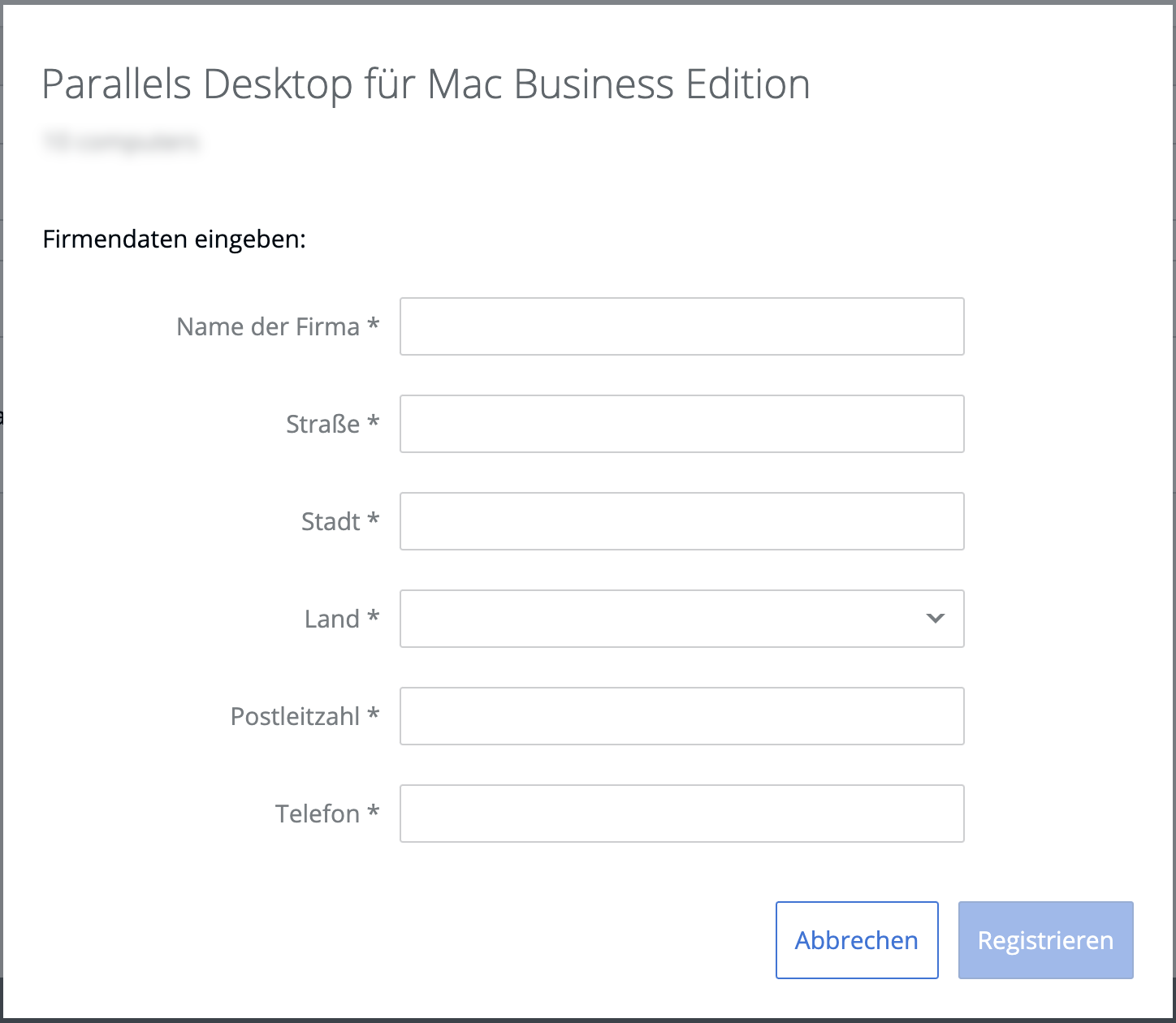1176x1023 pixels.
Task: Click into the Straße input field
Action: 681,424
